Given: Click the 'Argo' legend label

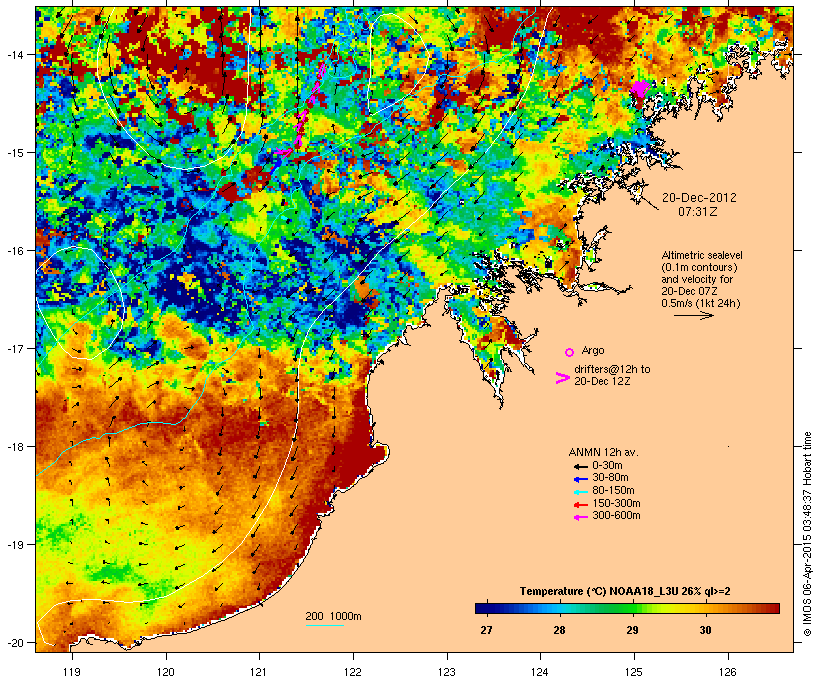Looking at the screenshot, I should (x=593, y=350).
